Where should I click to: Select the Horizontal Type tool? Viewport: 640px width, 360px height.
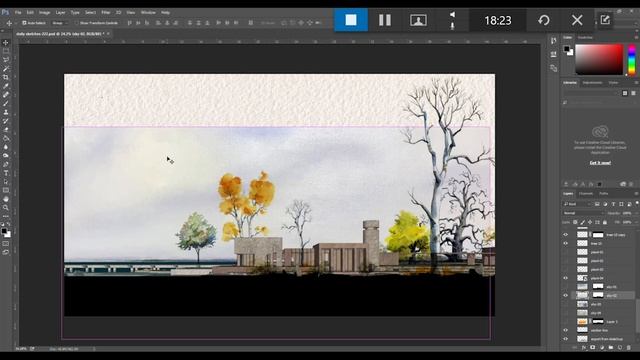click(x=6, y=173)
